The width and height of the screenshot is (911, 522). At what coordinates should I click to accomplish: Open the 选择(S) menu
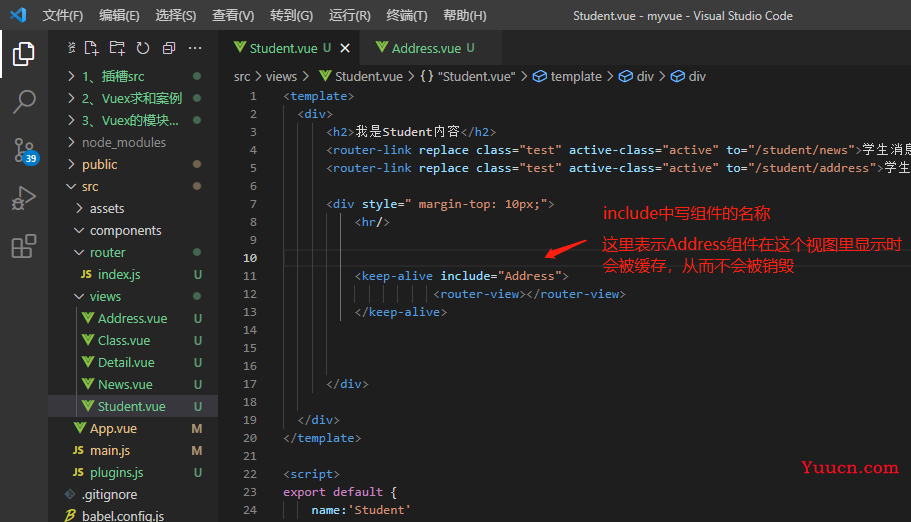(x=175, y=15)
